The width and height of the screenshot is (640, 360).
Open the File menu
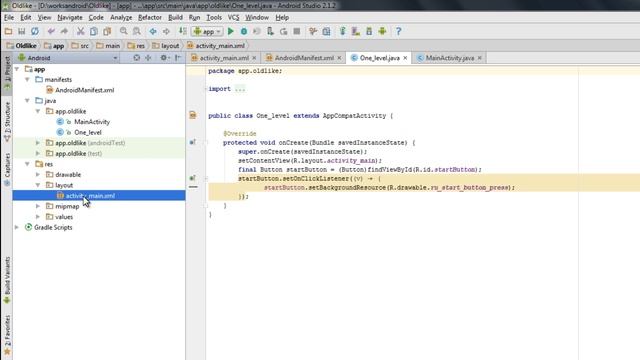pyautogui.click(x=9, y=18)
